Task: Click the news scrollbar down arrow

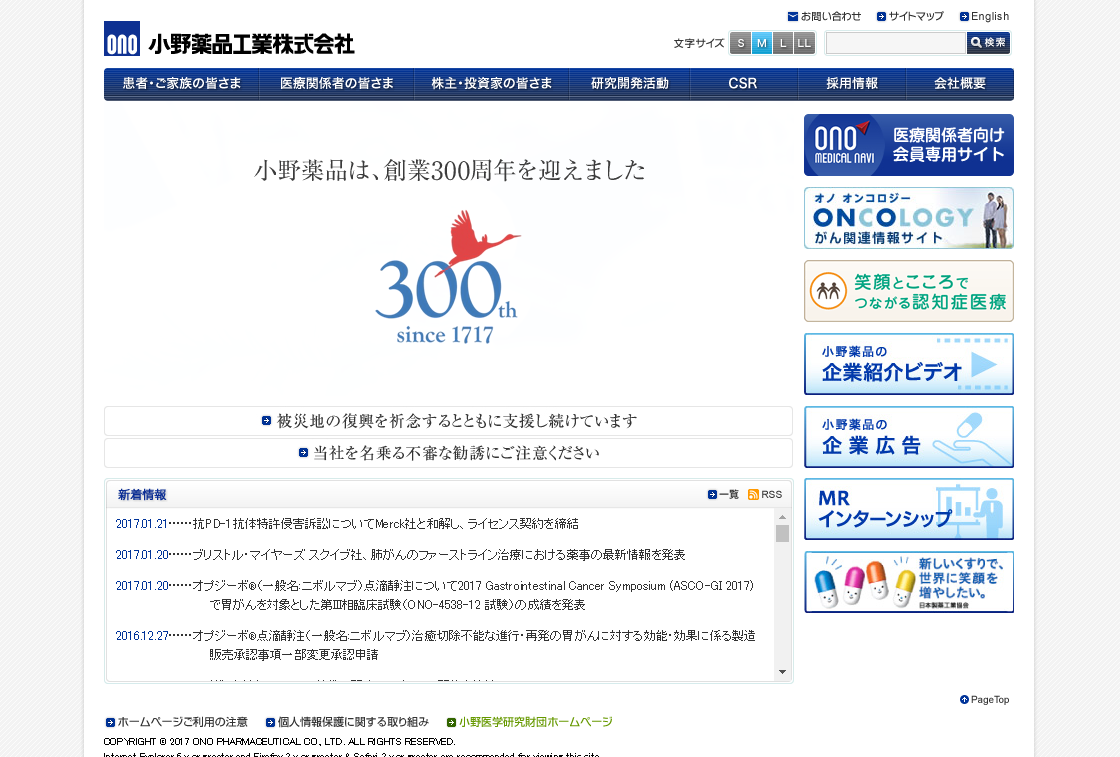Action: (x=782, y=672)
